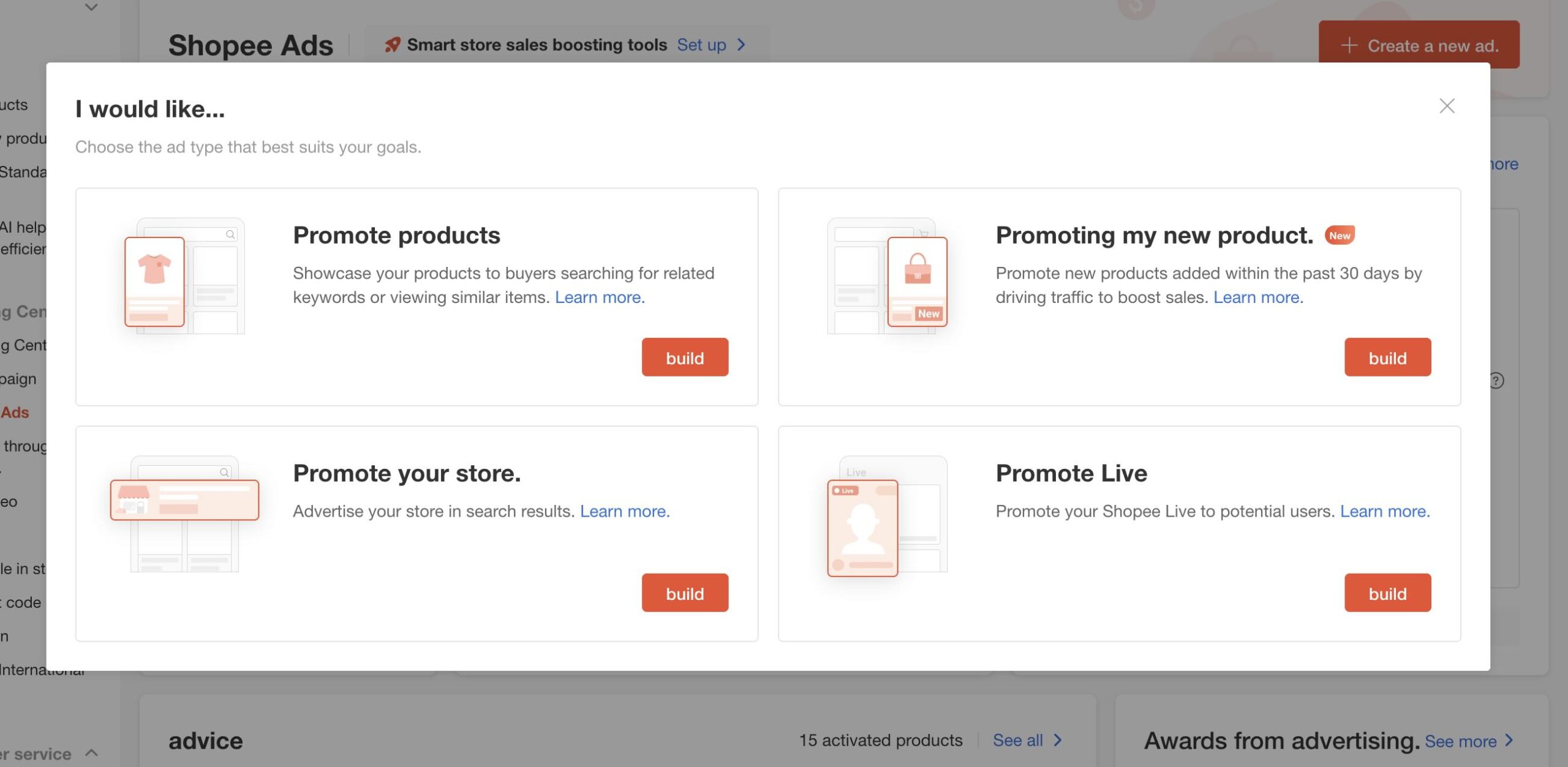Viewport: 1568px width, 767px height.
Task: Select the Promote your store illustration
Action: pyautogui.click(x=184, y=514)
